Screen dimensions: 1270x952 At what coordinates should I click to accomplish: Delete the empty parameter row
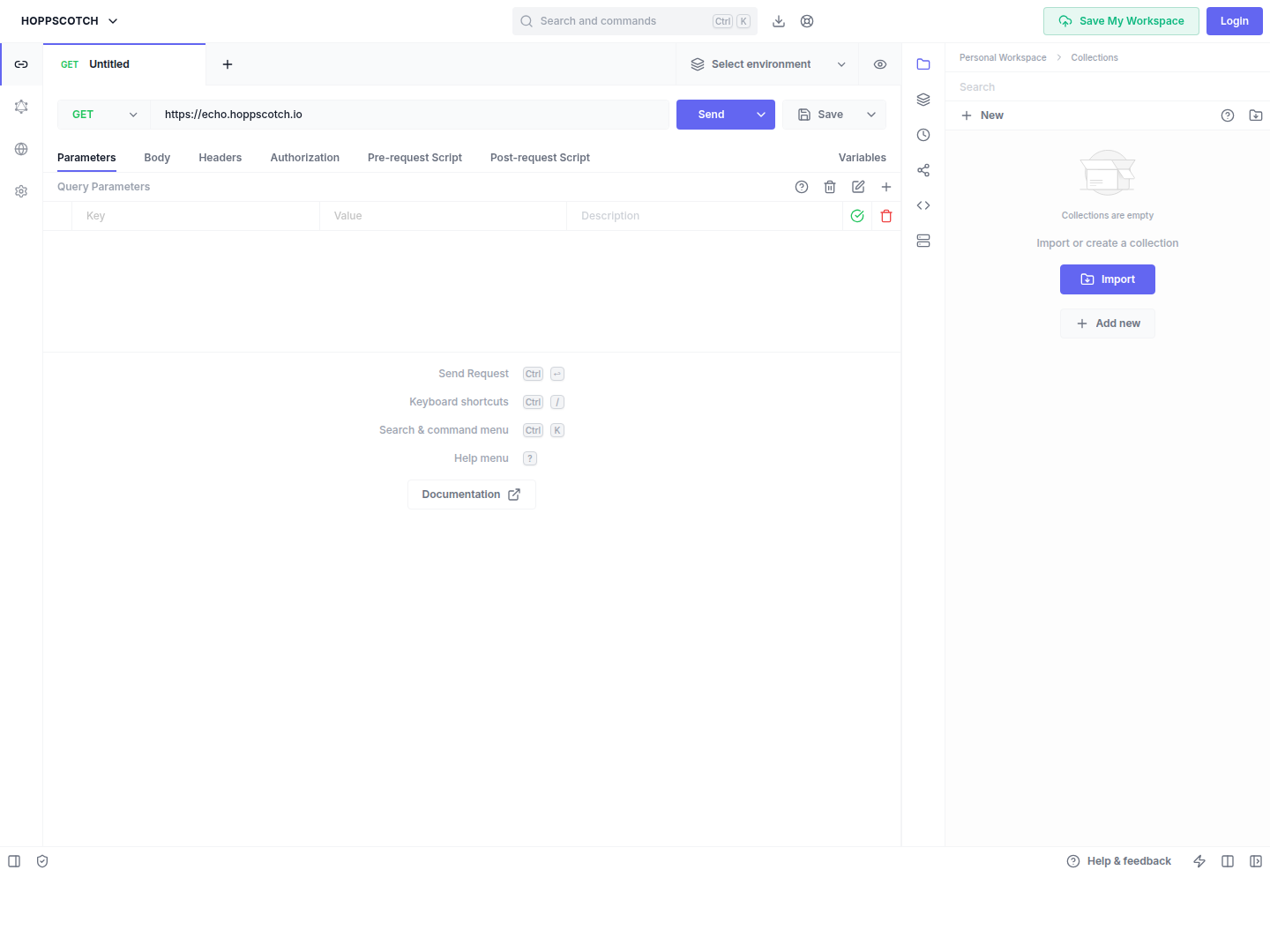point(886,216)
